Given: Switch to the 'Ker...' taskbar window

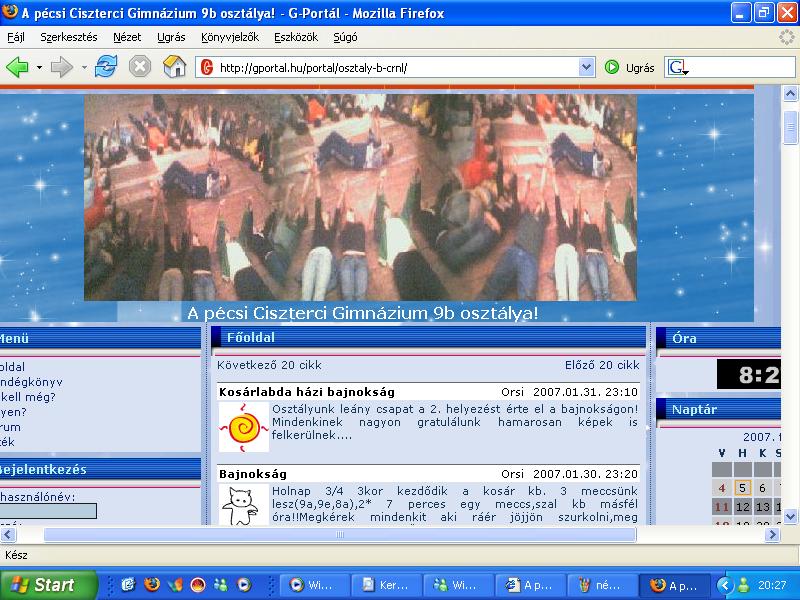Looking at the screenshot, I should (386, 585).
